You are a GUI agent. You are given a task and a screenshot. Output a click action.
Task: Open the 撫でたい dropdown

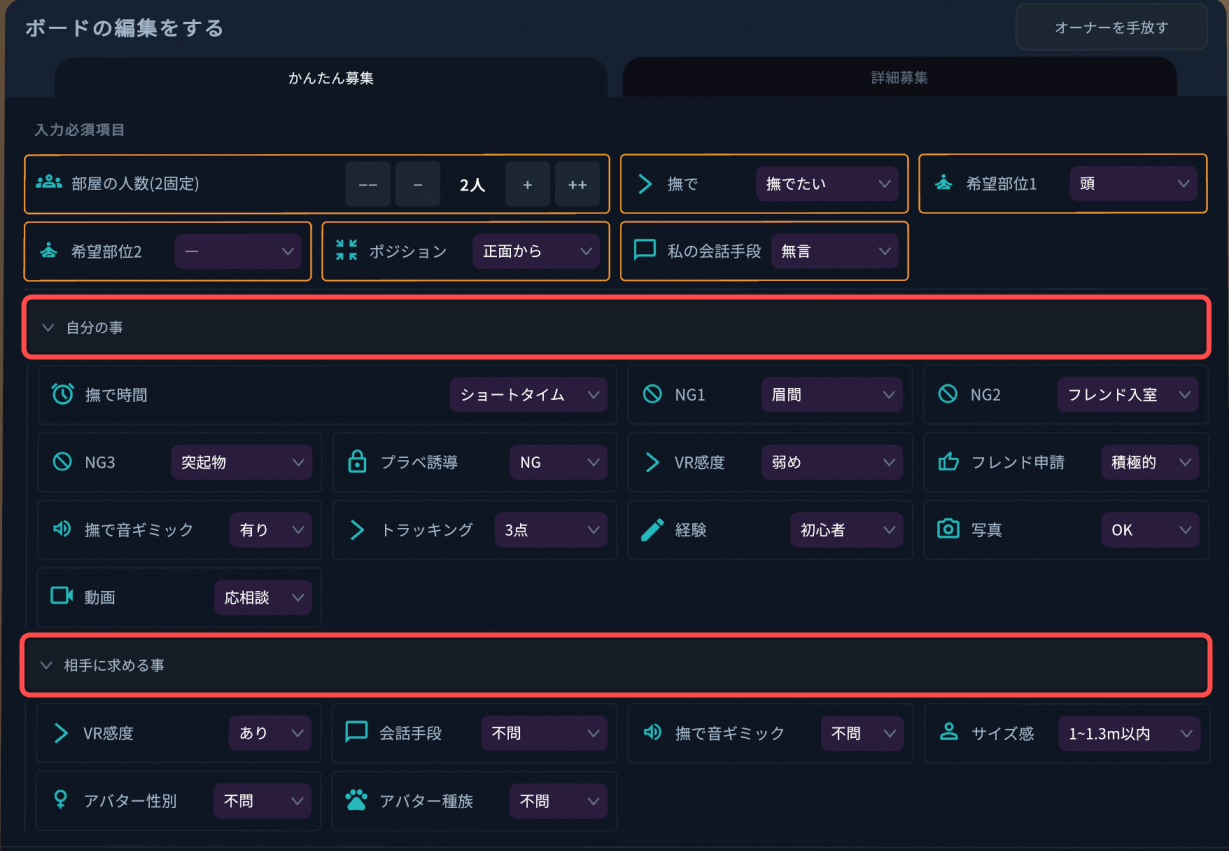(827, 184)
